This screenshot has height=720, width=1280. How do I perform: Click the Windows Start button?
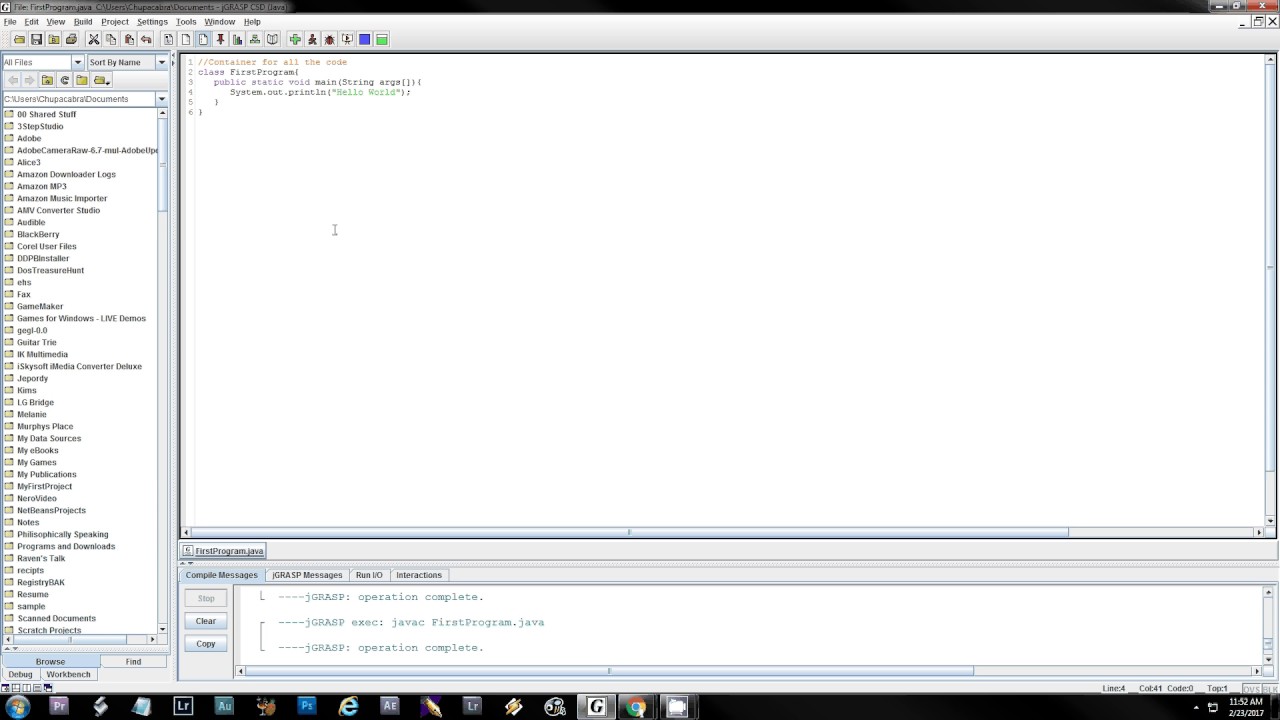17,706
